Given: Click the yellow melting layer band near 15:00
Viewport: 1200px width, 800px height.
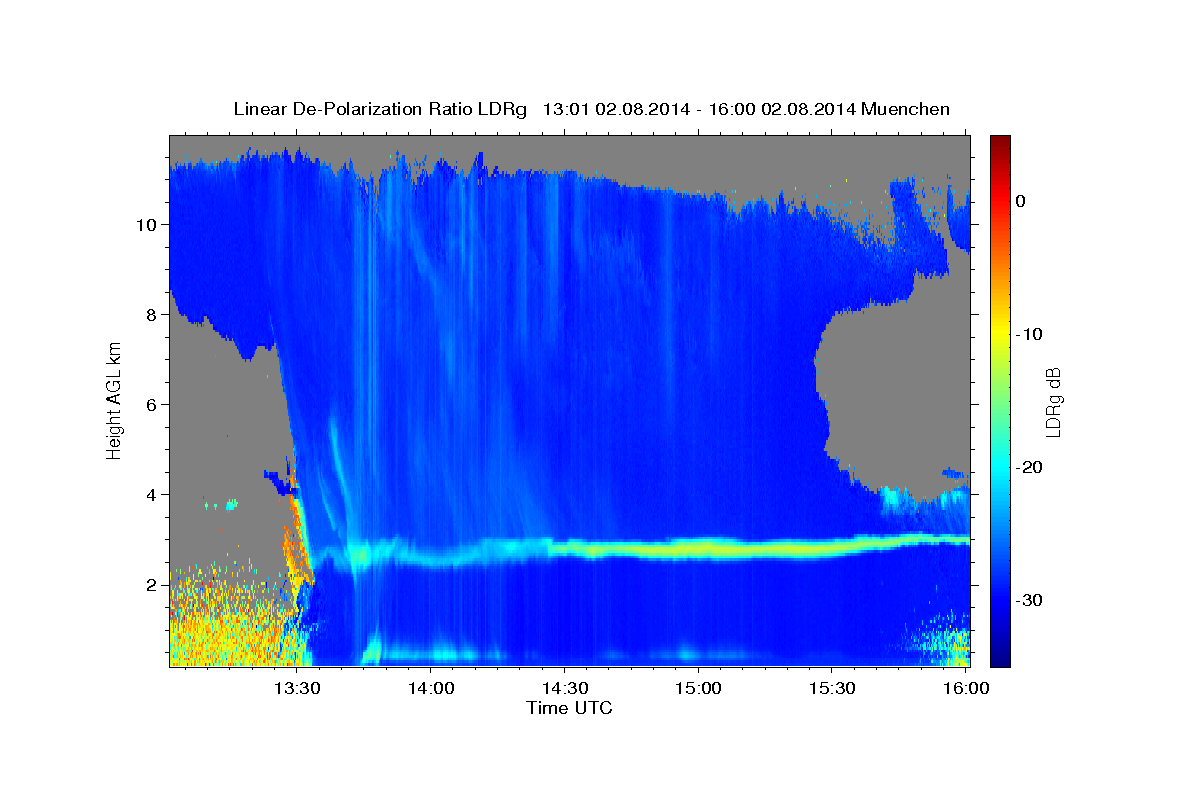Looking at the screenshot, I should click(x=698, y=548).
